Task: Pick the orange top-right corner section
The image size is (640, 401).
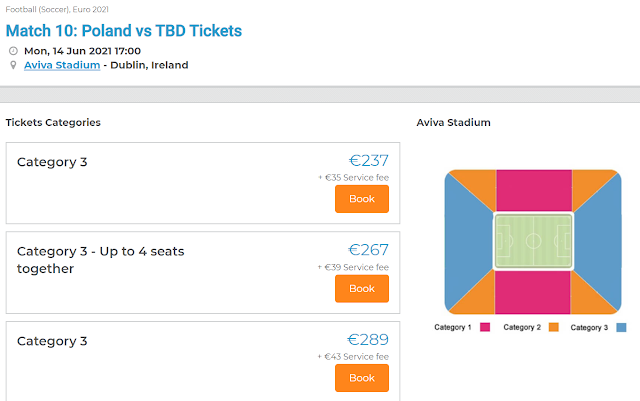Action: pyautogui.click(x=589, y=189)
